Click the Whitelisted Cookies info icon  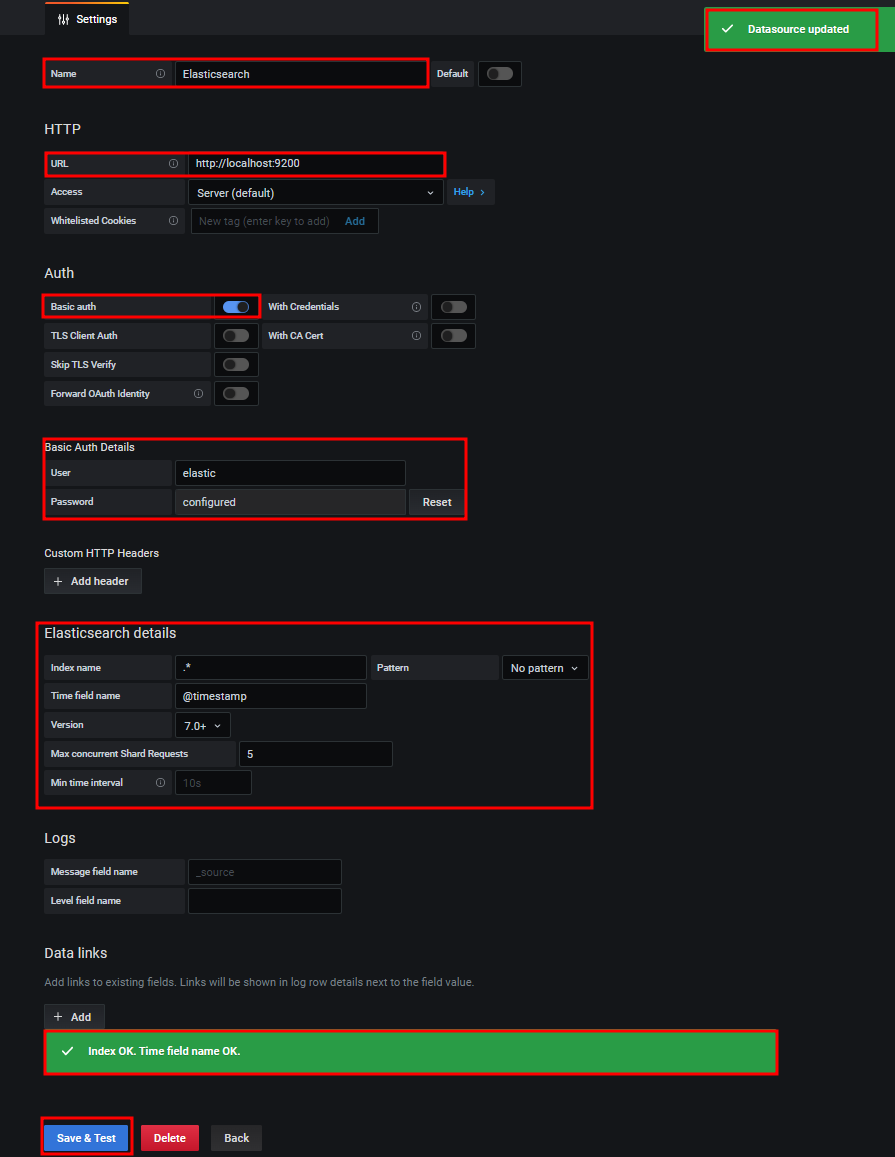[173, 221]
